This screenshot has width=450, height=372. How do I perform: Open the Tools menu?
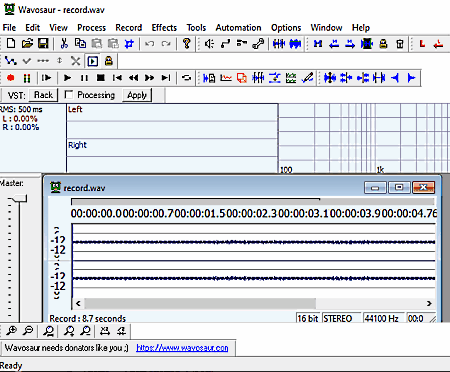196,28
